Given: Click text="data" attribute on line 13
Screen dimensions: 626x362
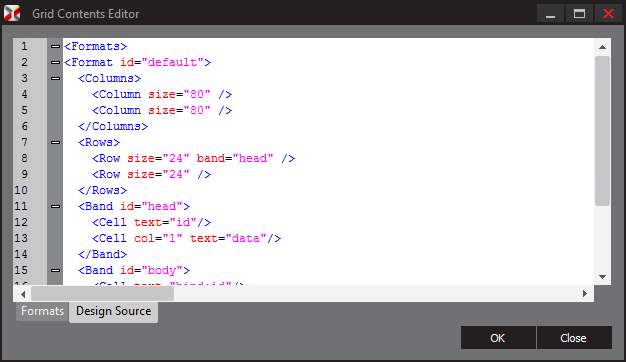Looking at the screenshot, I should (x=228, y=238).
